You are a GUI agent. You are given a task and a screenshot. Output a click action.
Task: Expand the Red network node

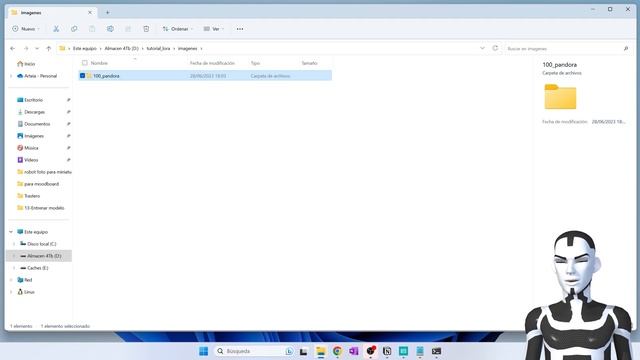pyautogui.click(x=11, y=280)
